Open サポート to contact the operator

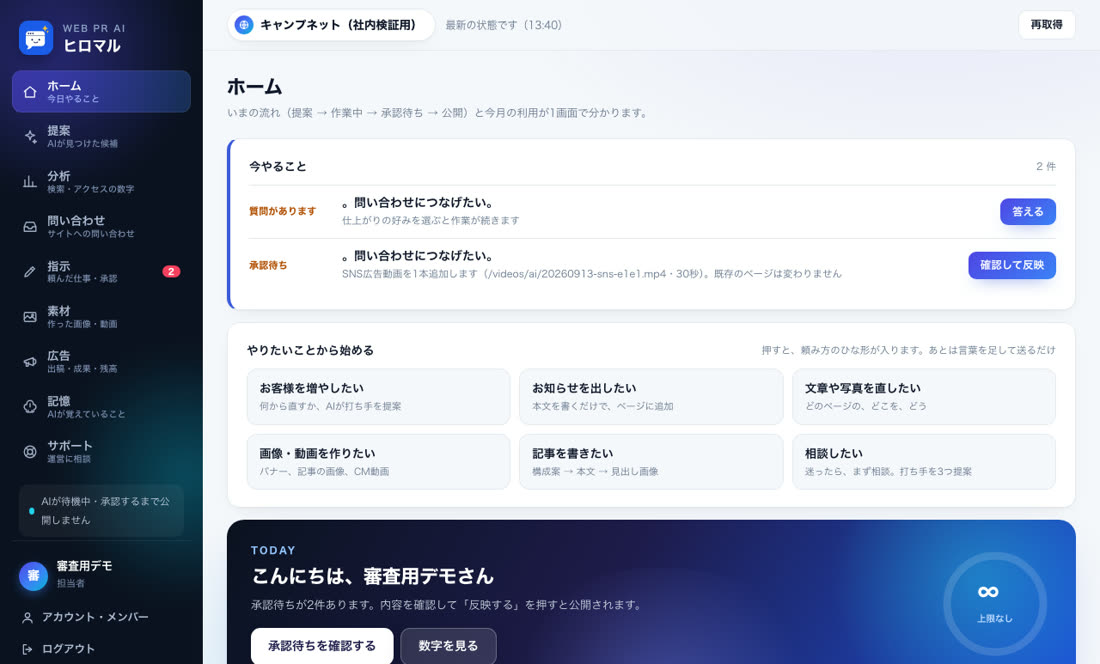101,452
